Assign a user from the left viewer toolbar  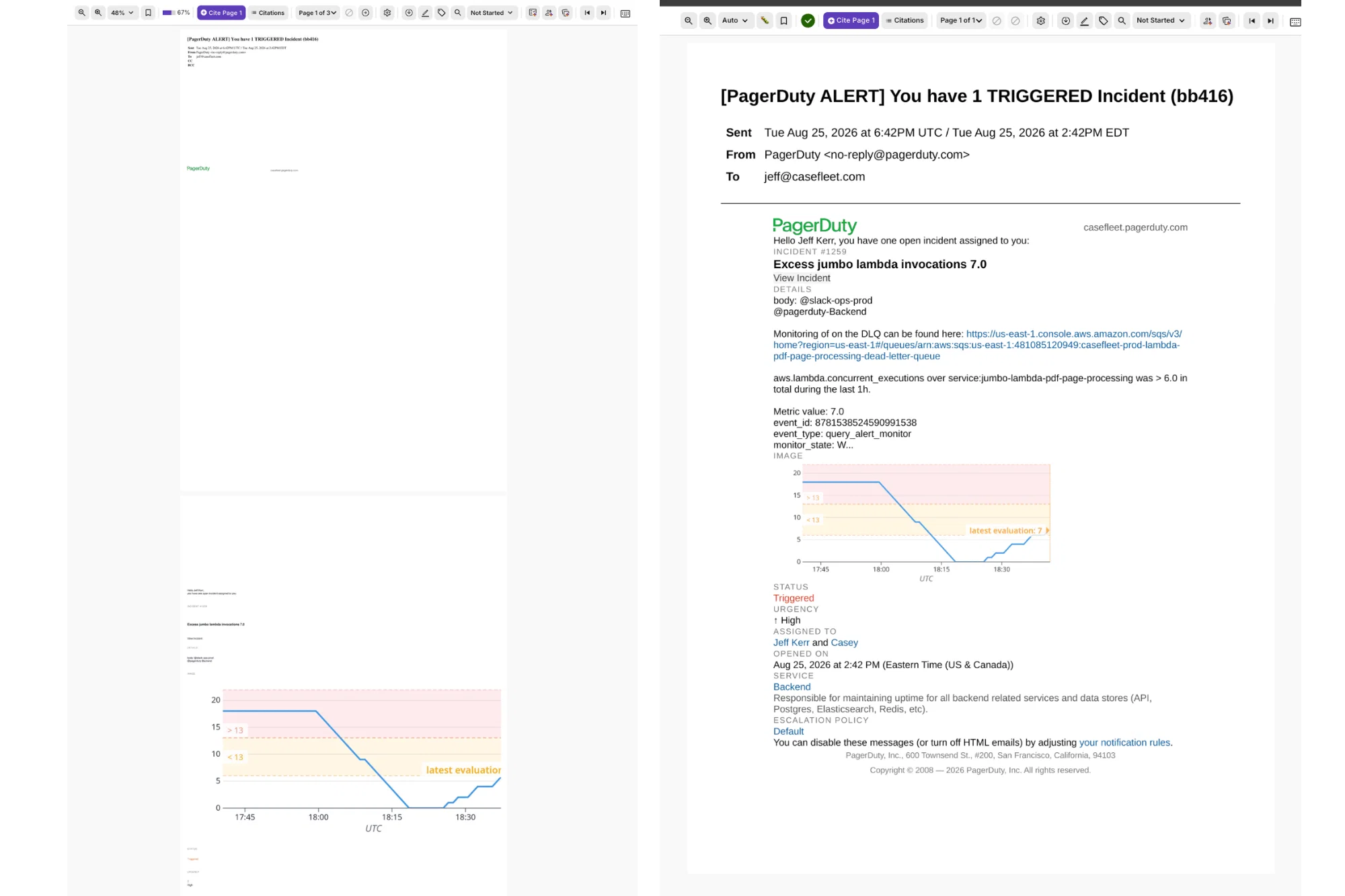(549, 13)
